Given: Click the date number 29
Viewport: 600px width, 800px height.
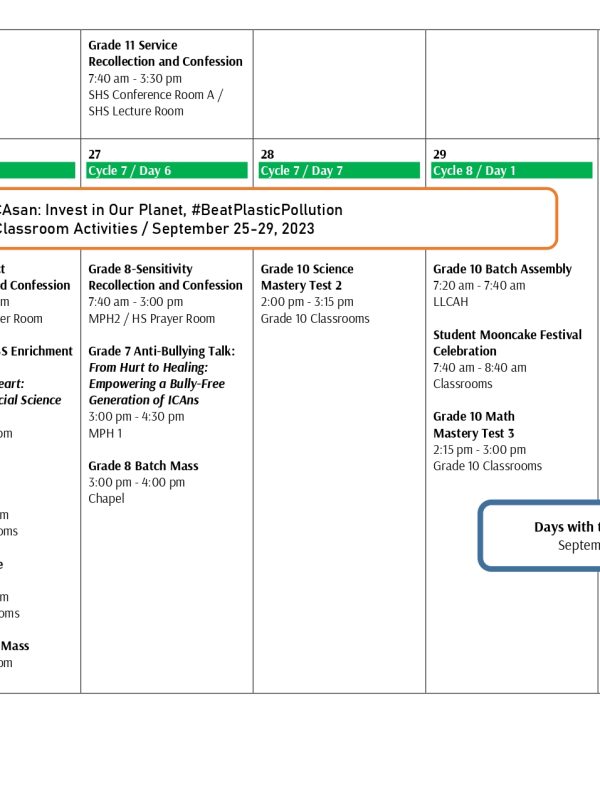Looking at the screenshot, I should [440, 154].
